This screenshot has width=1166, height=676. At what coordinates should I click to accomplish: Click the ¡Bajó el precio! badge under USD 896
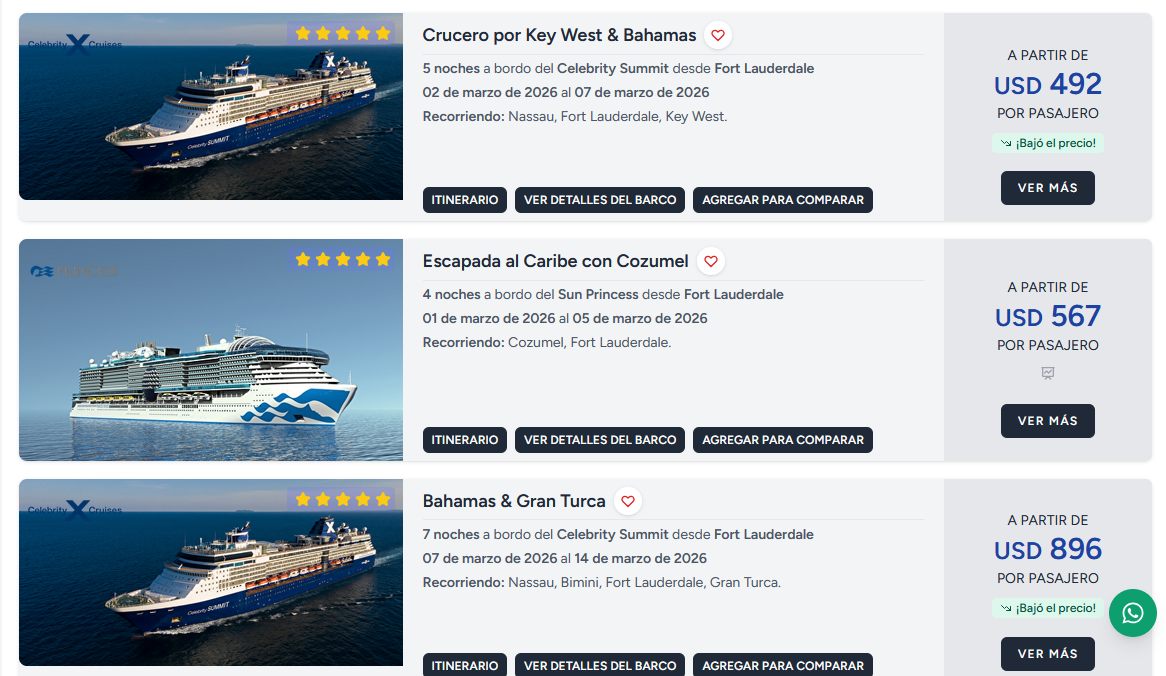[x=1048, y=608]
